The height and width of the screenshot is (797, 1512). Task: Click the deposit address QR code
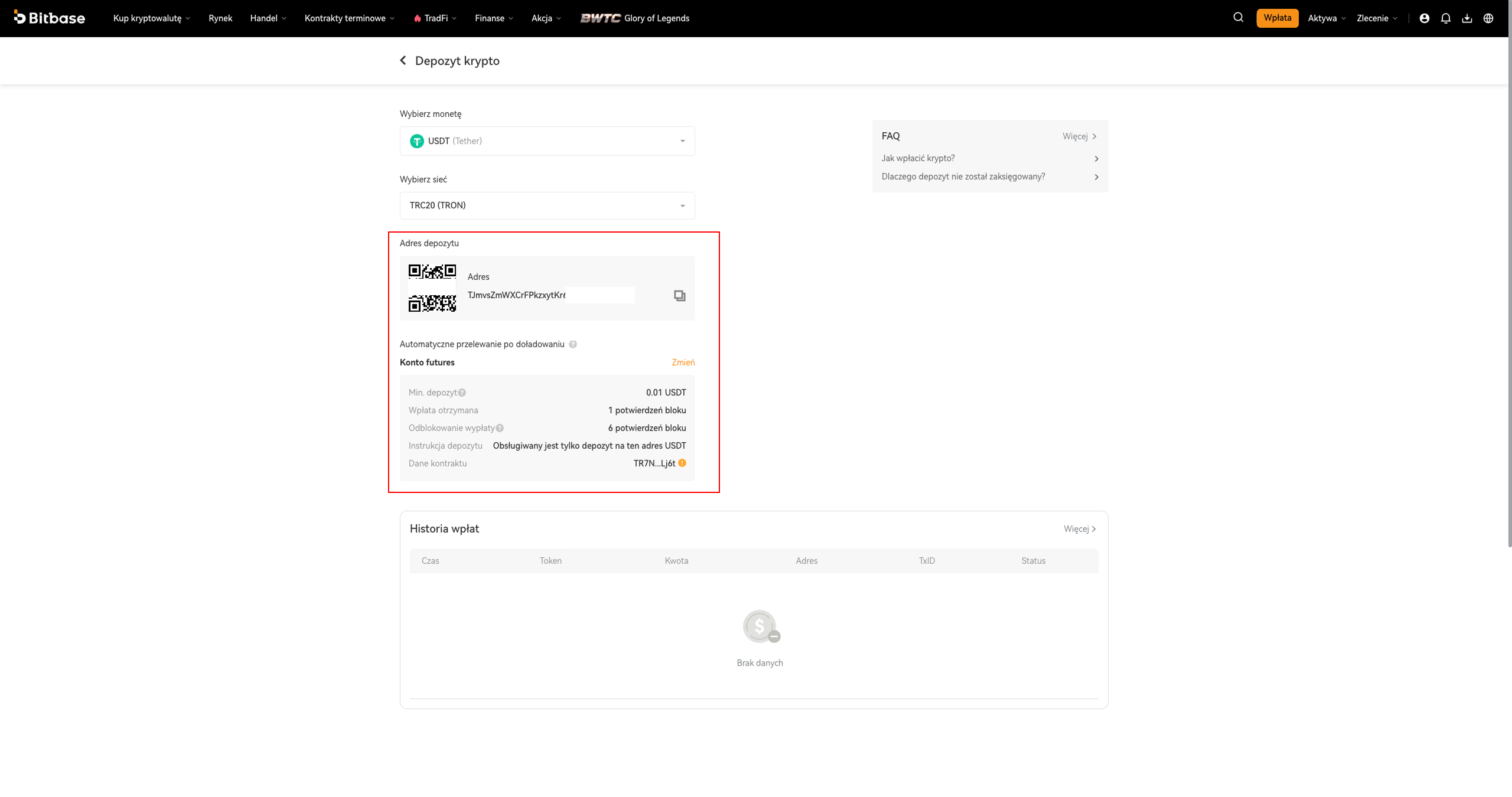coord(432,288)
